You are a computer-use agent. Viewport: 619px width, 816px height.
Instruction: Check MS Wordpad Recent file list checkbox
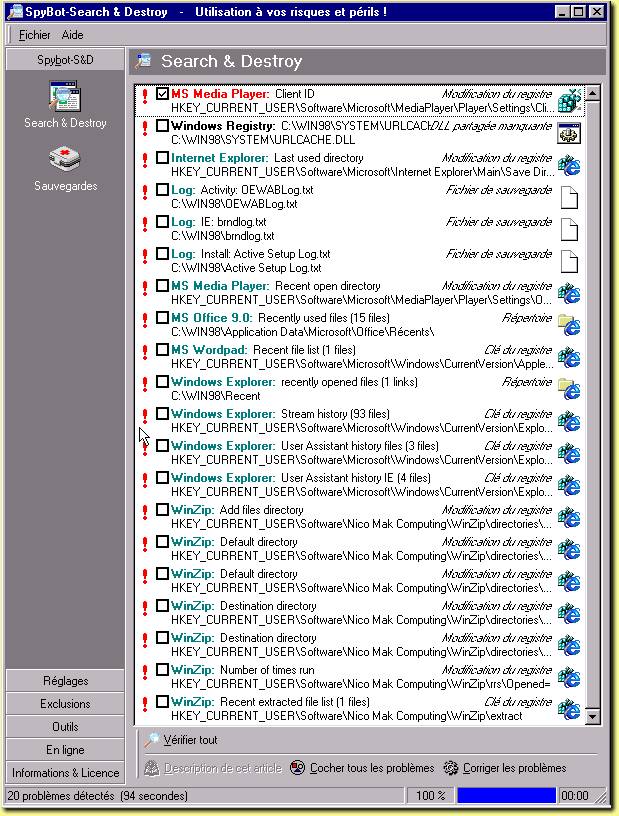(x=162, y=350)
